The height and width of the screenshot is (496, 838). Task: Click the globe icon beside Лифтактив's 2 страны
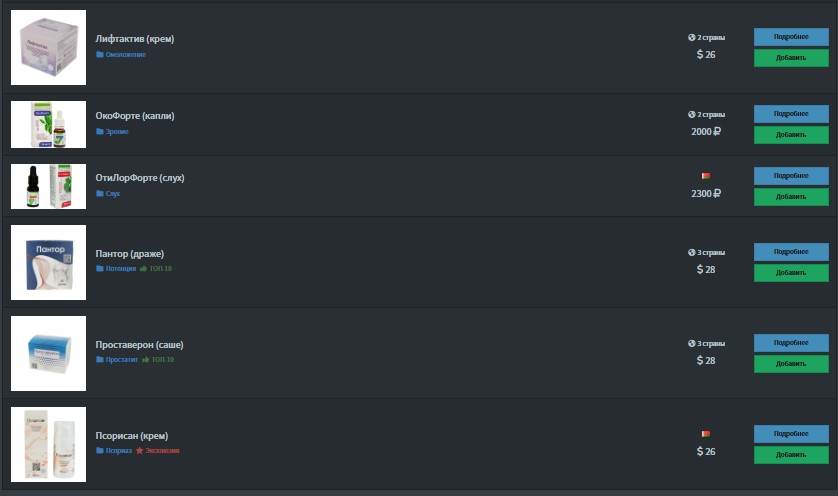692,37
